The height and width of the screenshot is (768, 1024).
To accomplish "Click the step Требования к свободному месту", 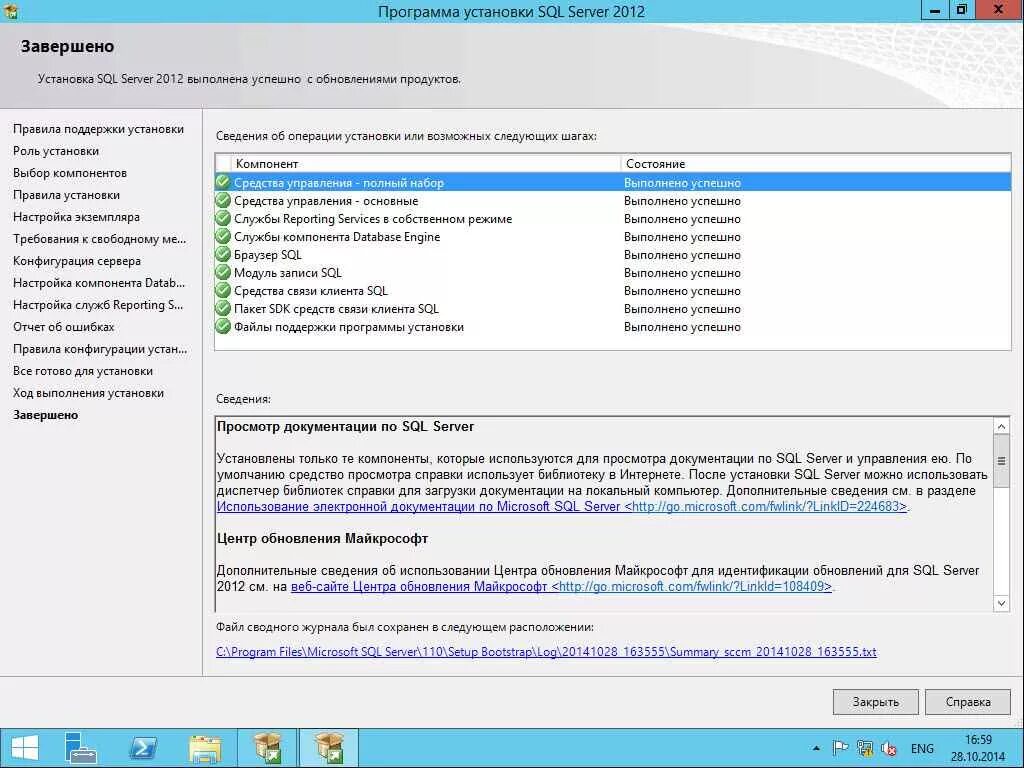I will click(x=100, y=239).
